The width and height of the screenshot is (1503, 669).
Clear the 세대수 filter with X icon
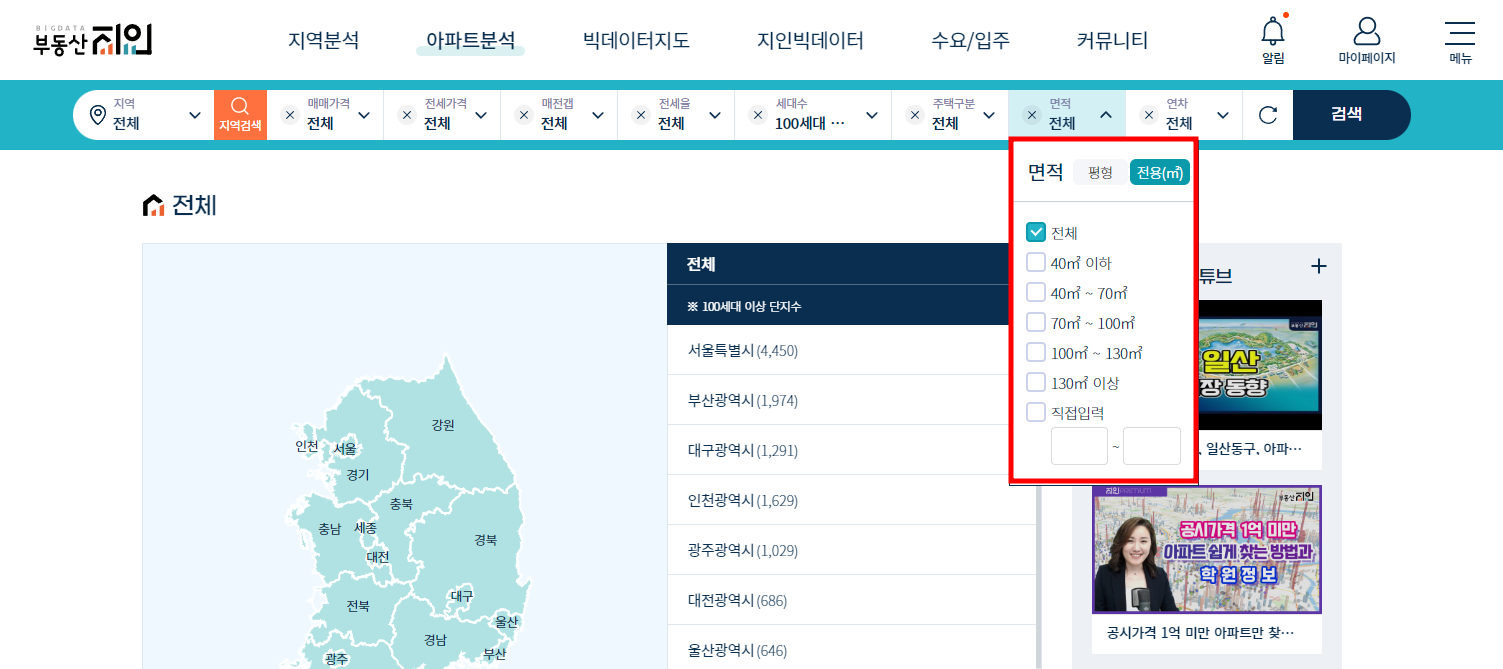pos(758,115)
